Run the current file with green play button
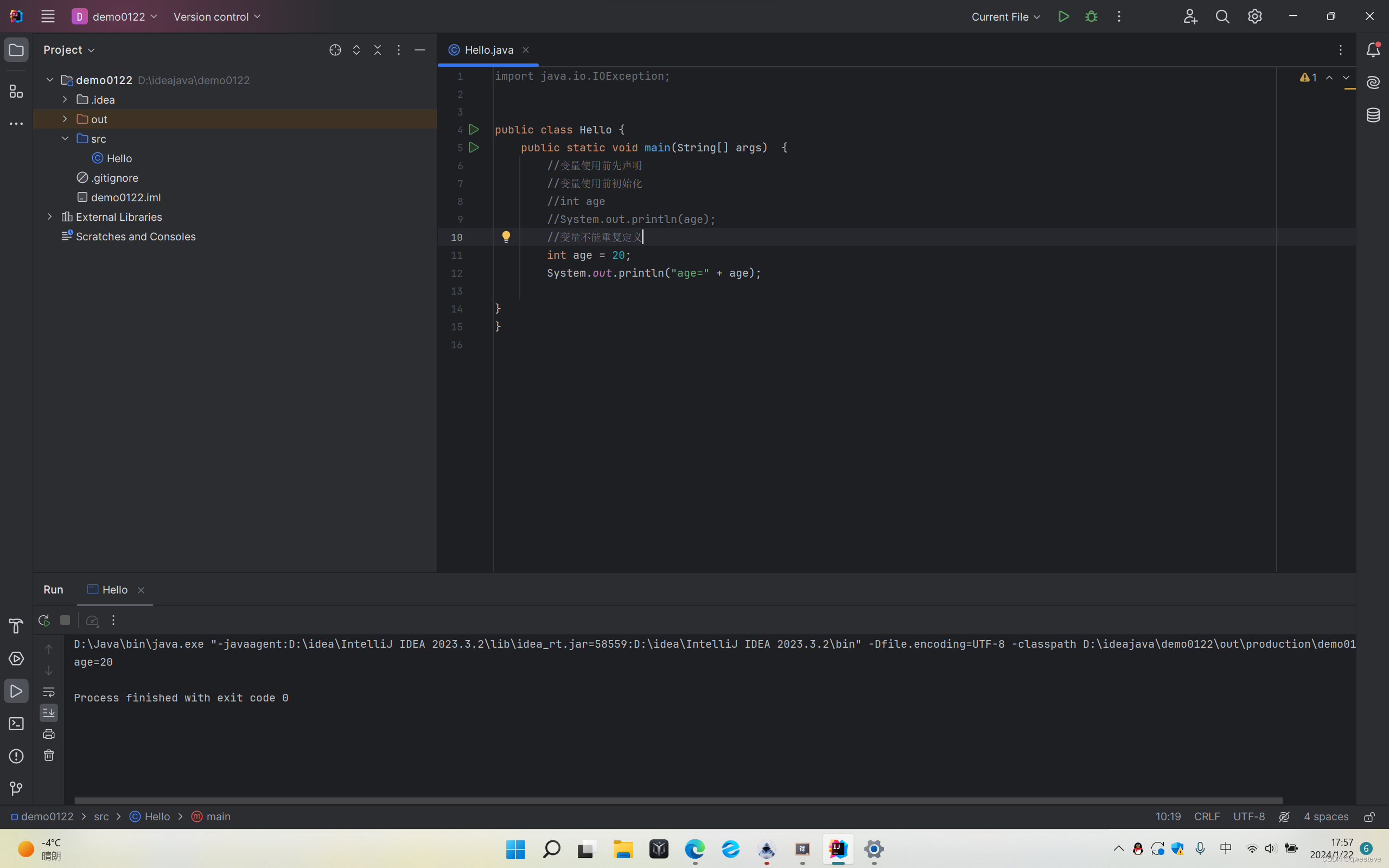The image size is (1389, 868). click(x=1063, y=17)
